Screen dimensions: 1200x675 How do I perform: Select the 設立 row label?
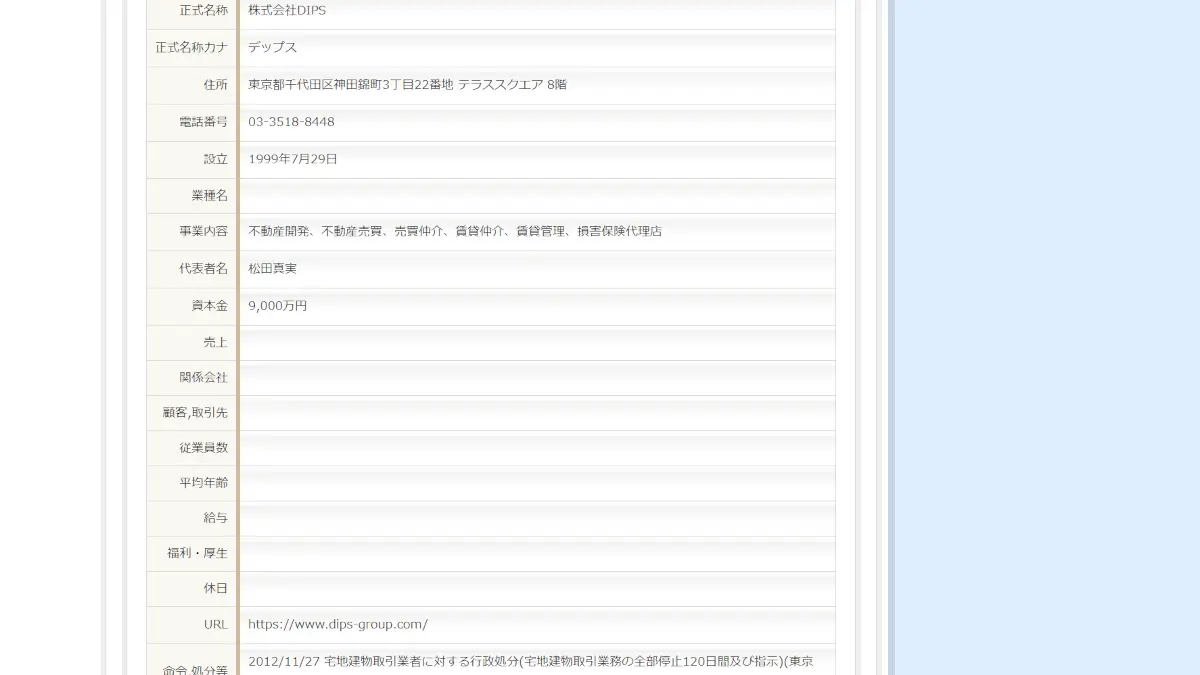point(215,159)
